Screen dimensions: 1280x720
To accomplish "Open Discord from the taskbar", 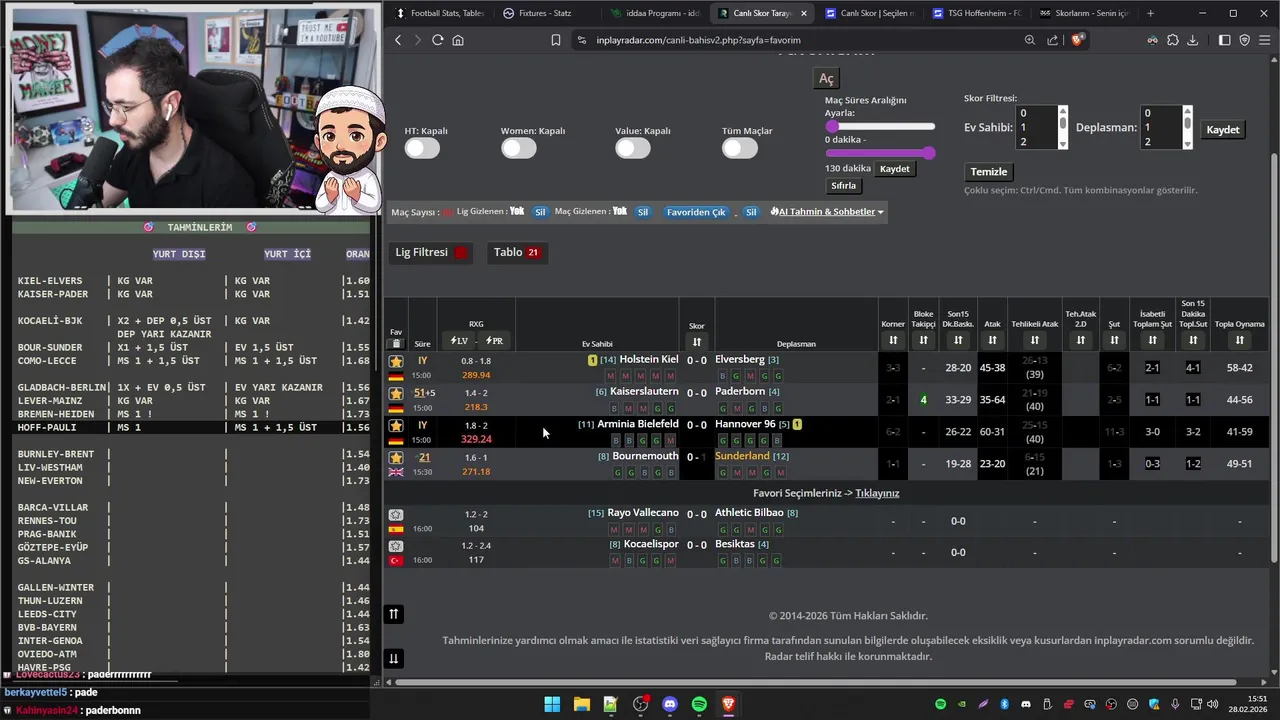I will click(670, 704).
